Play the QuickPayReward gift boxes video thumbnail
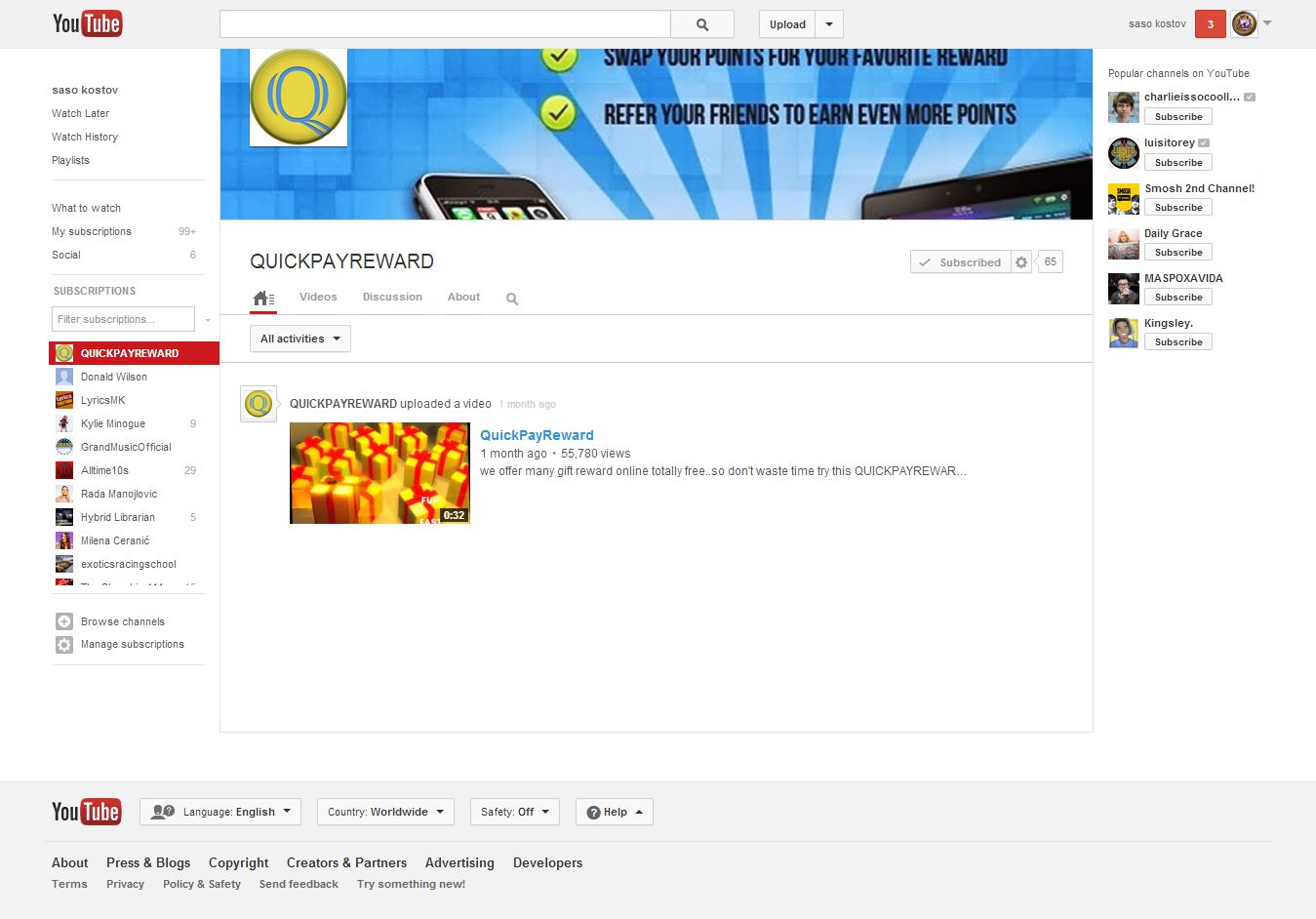This screenshot has width=1316, height=919. pyautogui.click(x=379, y=473)
